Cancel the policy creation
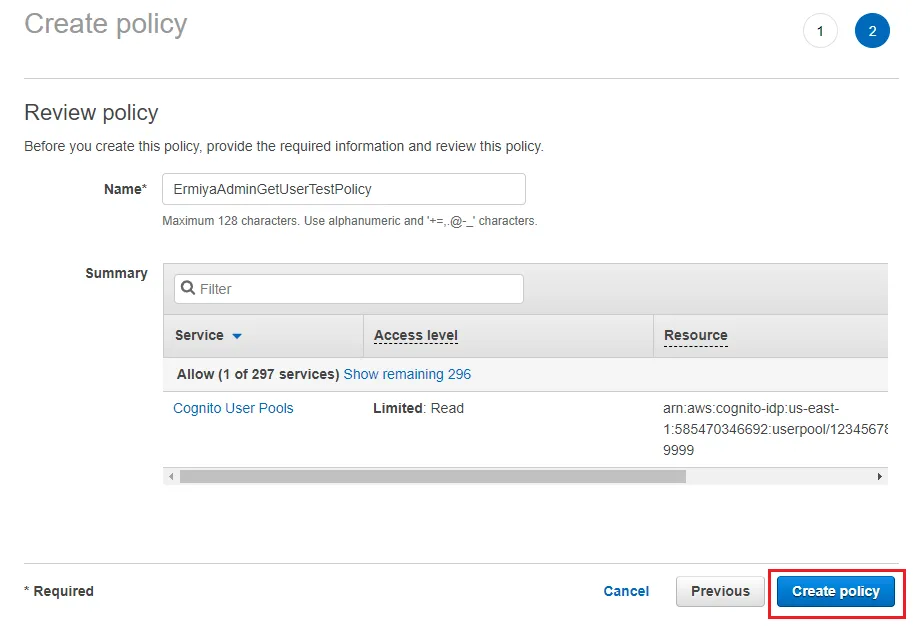The image size is (923, 634). [x=626, y=591]
